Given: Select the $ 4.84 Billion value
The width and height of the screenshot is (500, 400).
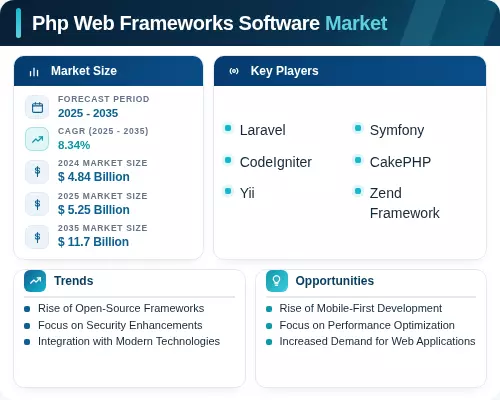Looking at the screenshot, I should point(94,177).
